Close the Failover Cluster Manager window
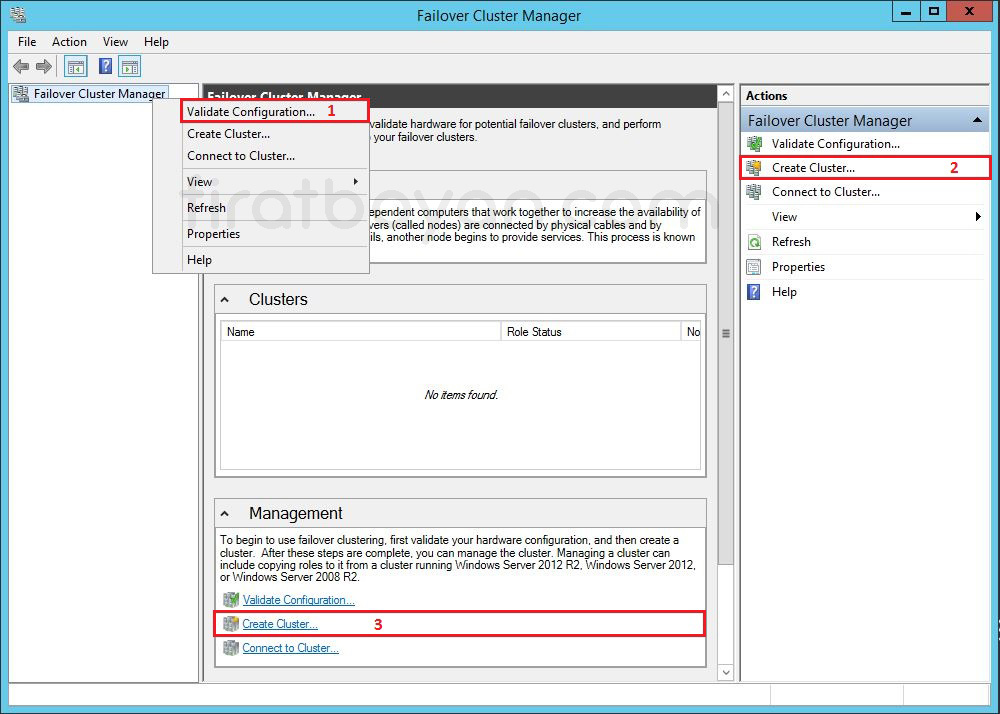The height and width of the screenshot is (714, 1000). click(969, 11)
